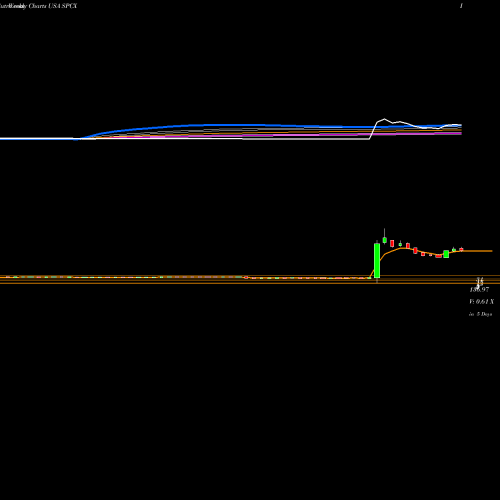Click the wide red candle before the recovery

(438, 256)
